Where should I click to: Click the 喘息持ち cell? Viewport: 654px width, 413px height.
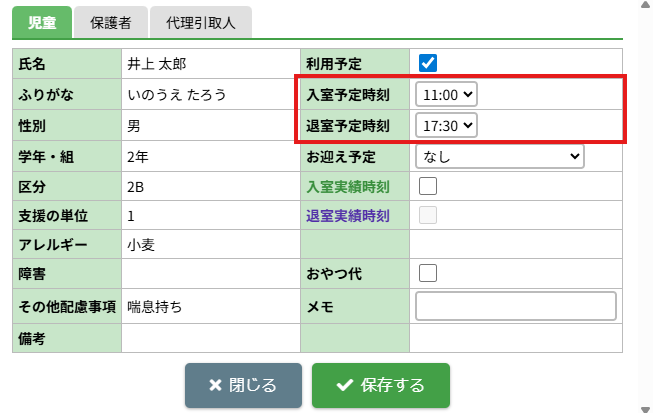(155, 307)
